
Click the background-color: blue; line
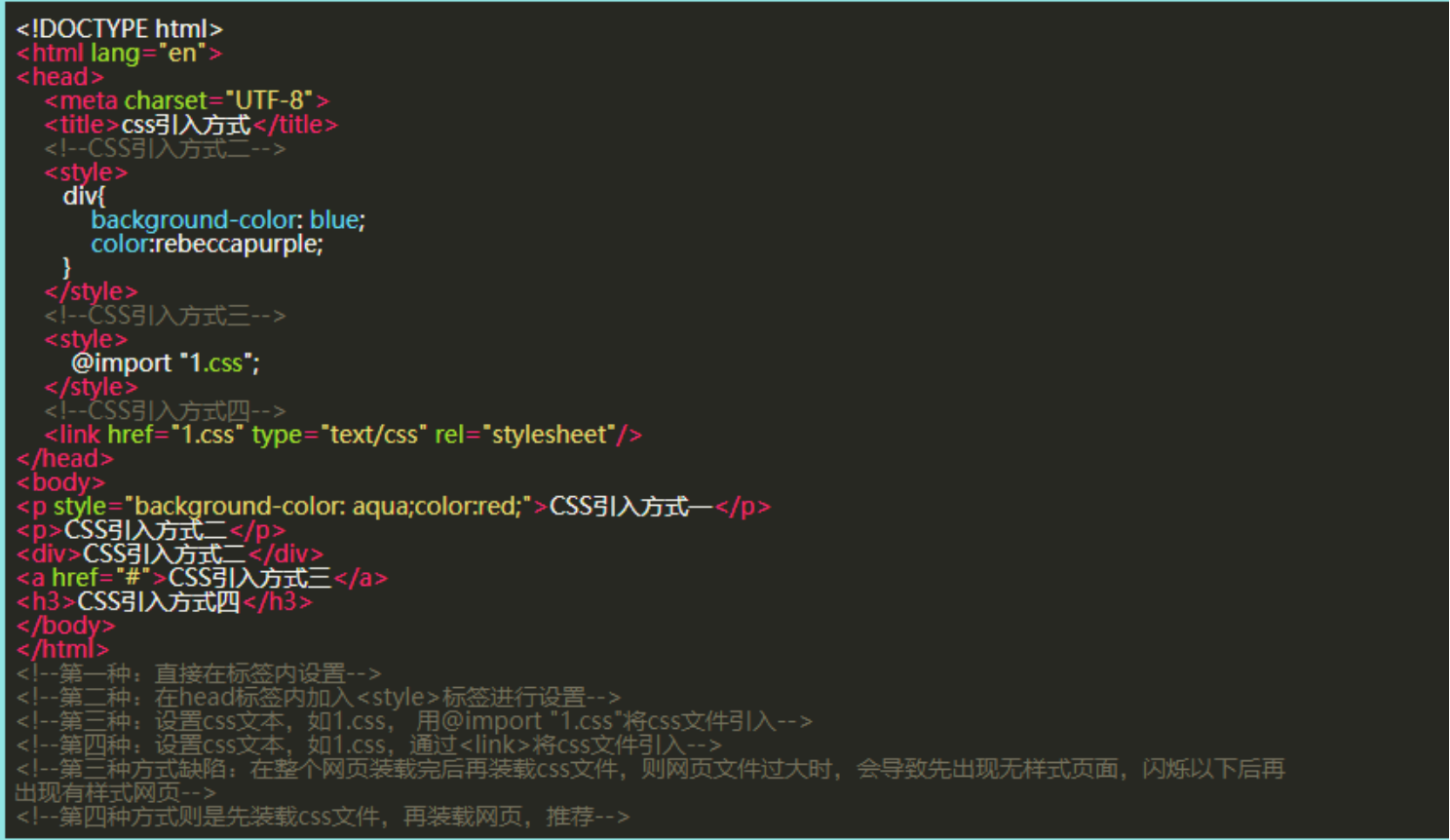tap(228, 220)
